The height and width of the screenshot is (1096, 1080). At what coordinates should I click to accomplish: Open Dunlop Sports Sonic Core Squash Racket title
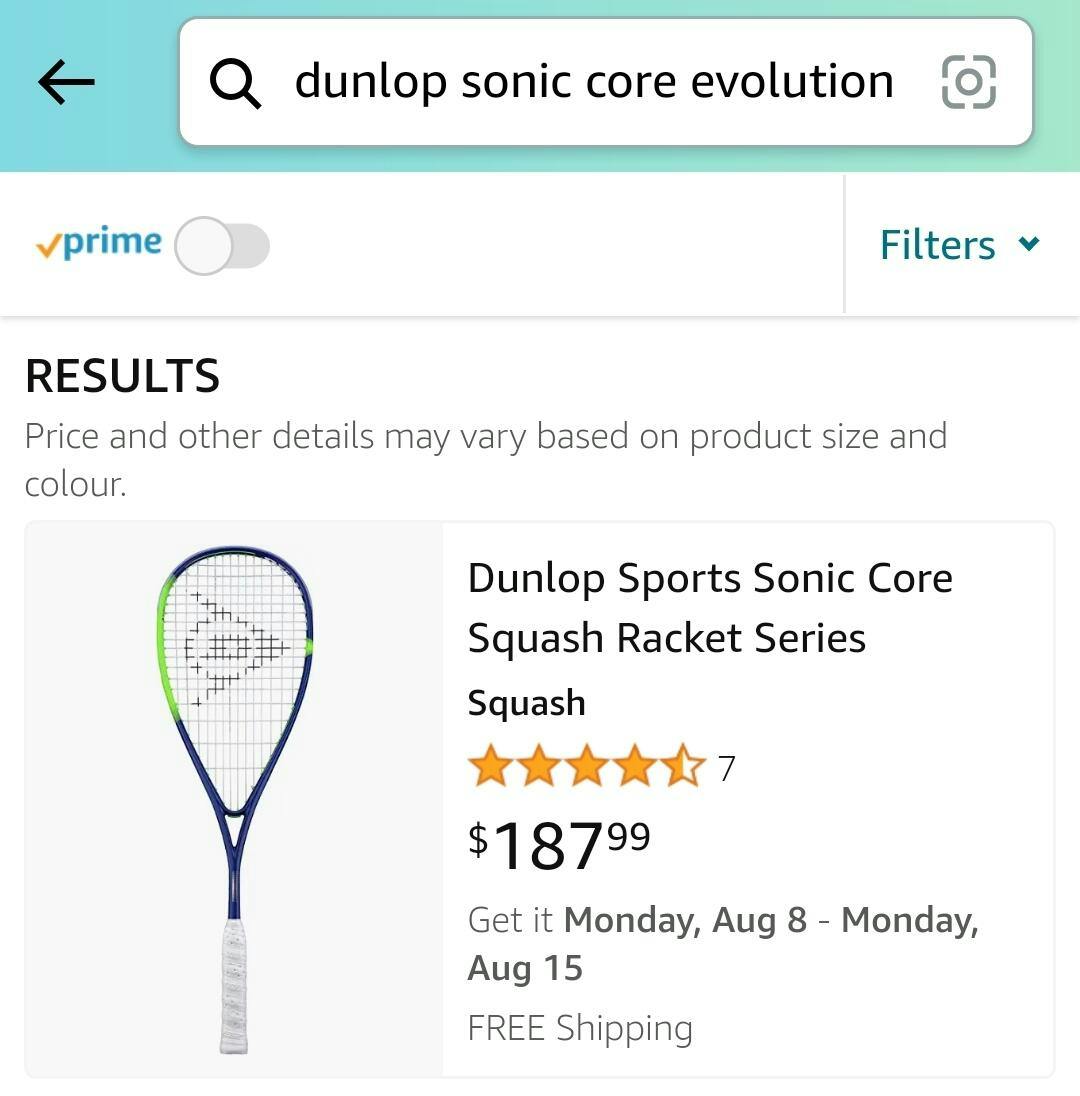click(x=709, y=607)
